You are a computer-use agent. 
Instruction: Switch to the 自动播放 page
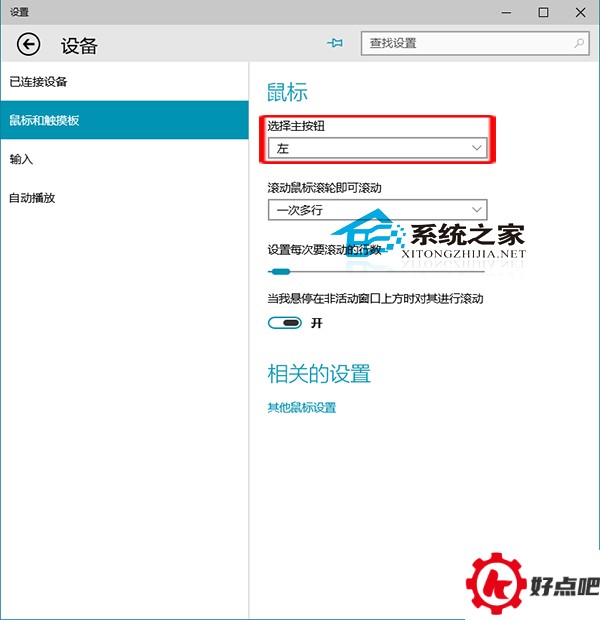point(124,198)
